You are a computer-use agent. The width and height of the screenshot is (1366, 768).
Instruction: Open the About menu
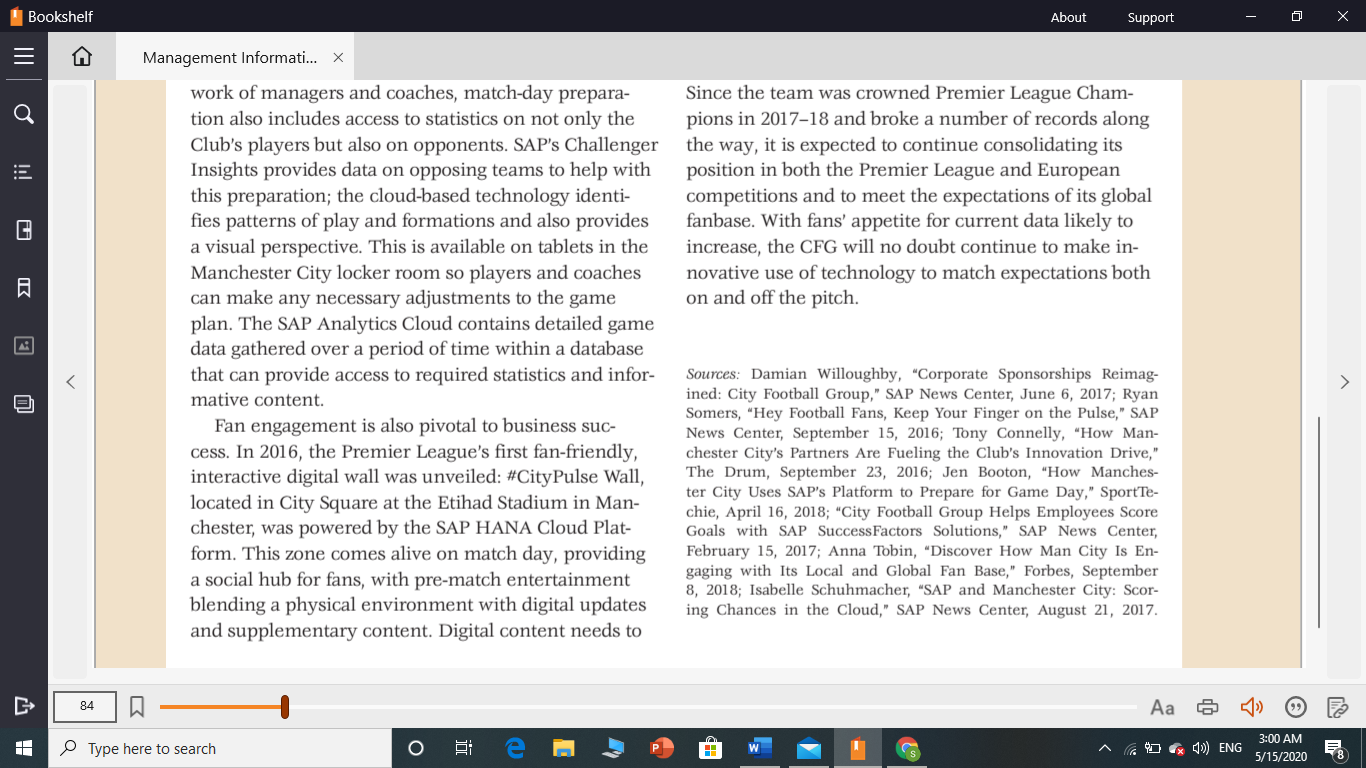tap(1068, 17)
